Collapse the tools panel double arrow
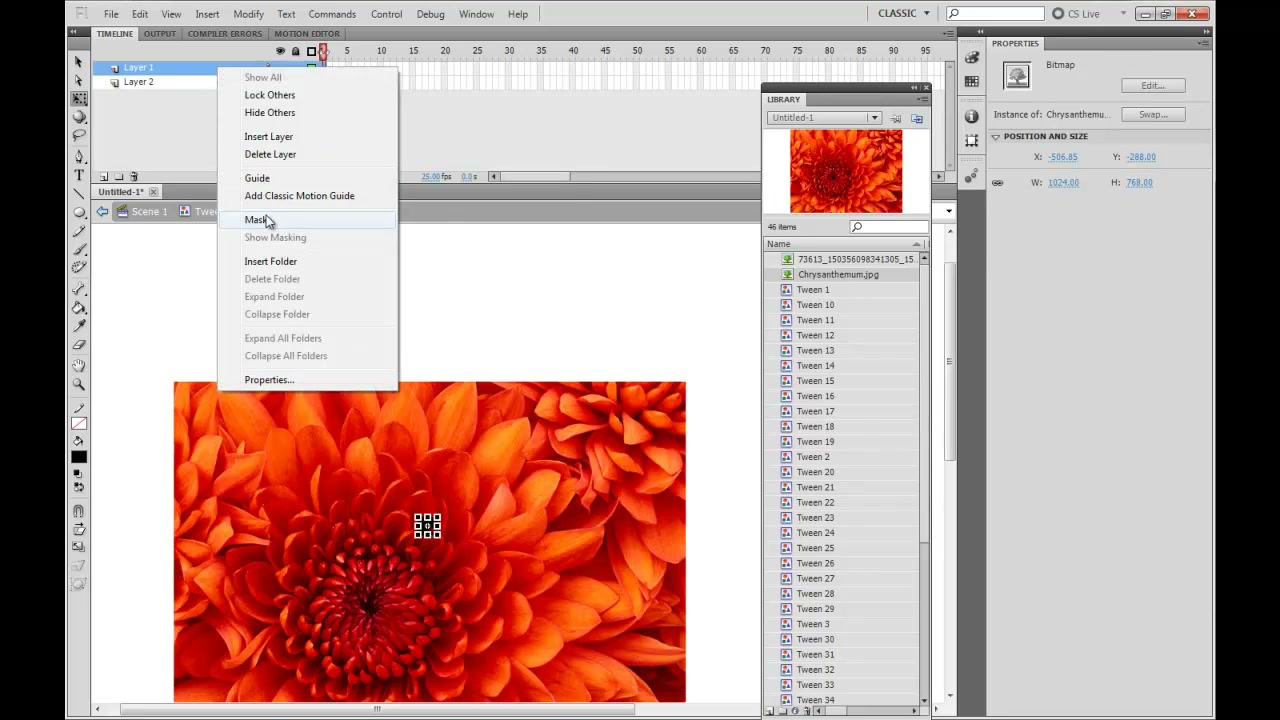The image size is (1280, 720). 74,33
